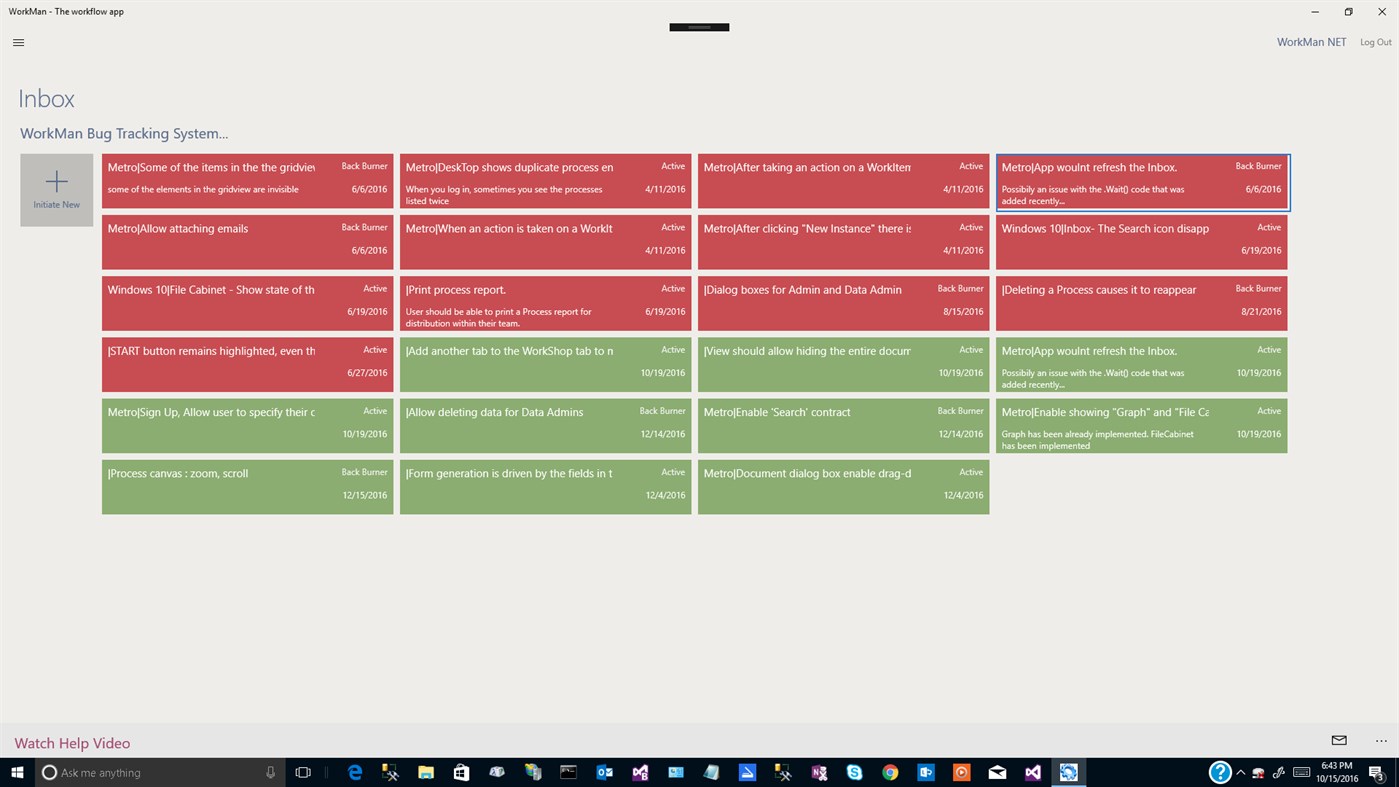Screen dimensions: 1399x787
Task: Select the '|Process canvas : zoom, scroll' tile
Action: [247, 486]
